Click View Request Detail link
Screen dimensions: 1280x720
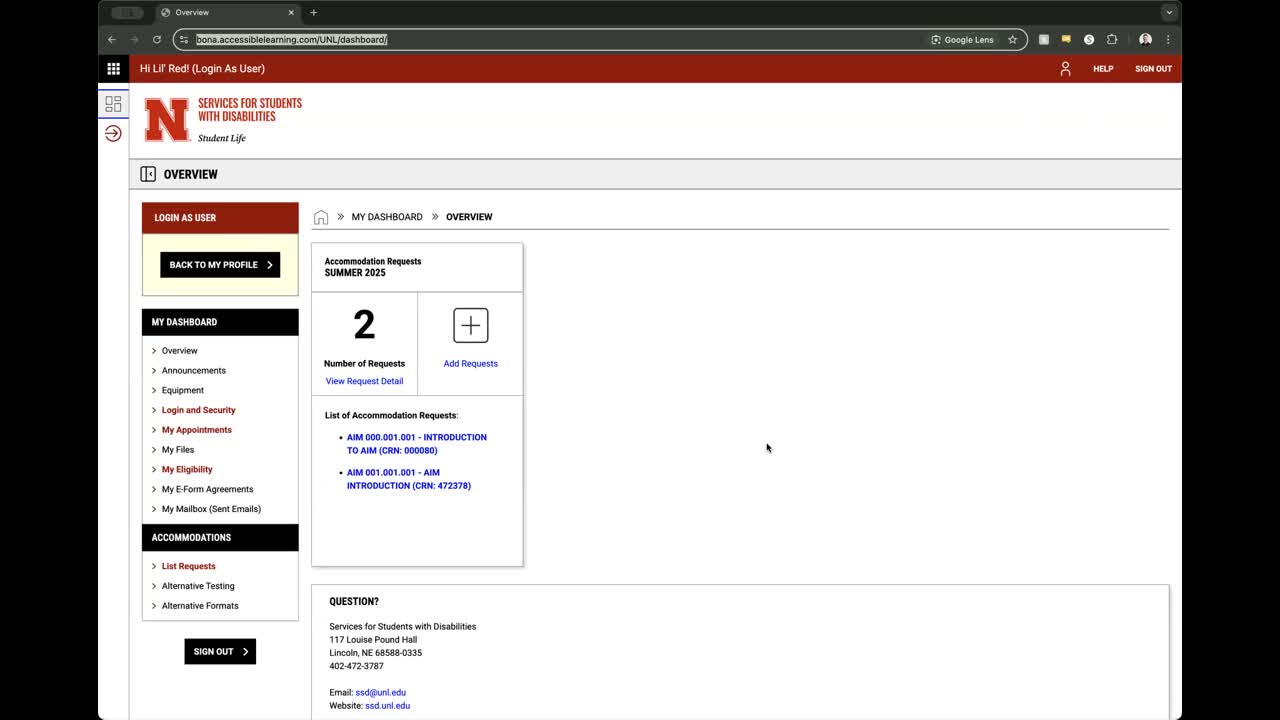[x=364, y=381]
